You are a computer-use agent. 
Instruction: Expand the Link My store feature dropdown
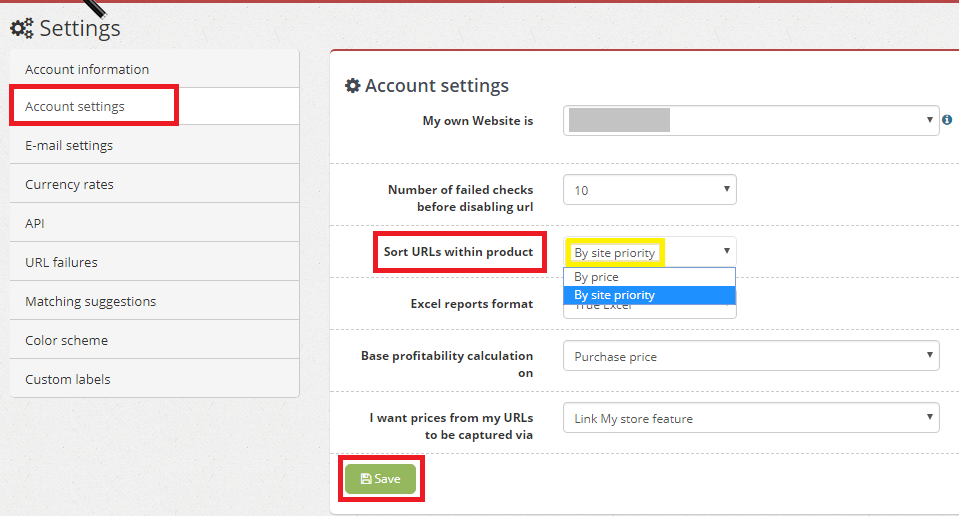click(751, 418)
